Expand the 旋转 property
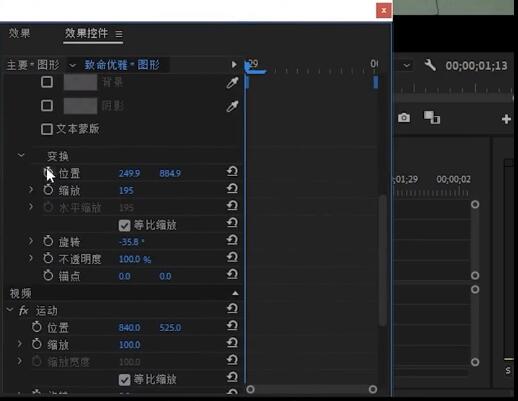Viewport: 518px width, 401px height. click(x=31, y=240)
